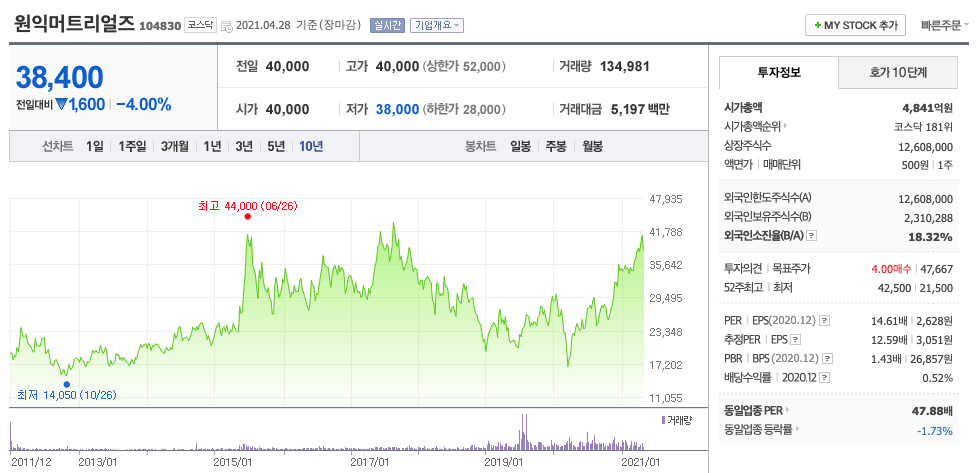This screenshot has height=473, width=978.
Task: Switch to the 투자정보 tab
Action: click(779, 72)
